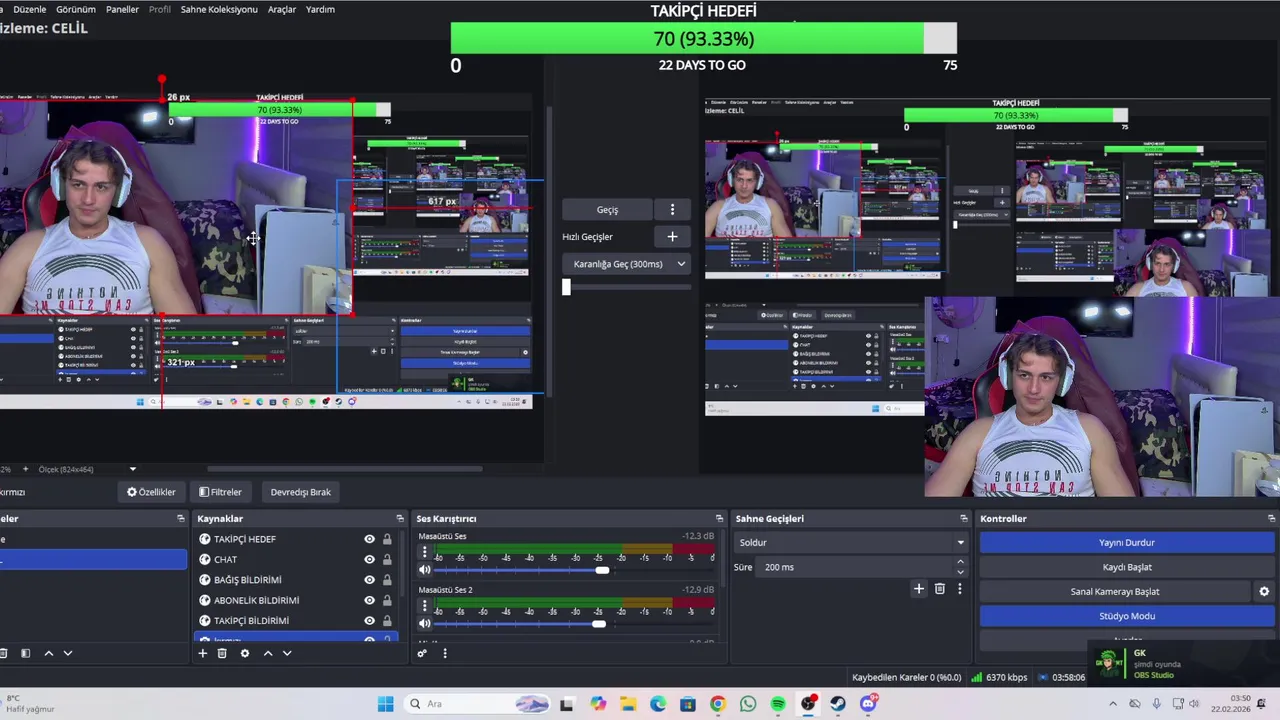
Task: Mute Masaüstü Ses with the speaker icon
Action: pos(425,570)
